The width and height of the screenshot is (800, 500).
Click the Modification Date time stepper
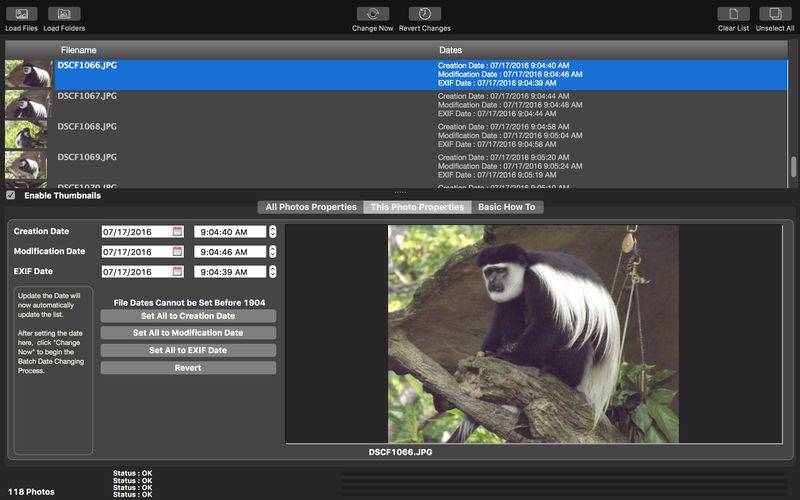(272, 252)
